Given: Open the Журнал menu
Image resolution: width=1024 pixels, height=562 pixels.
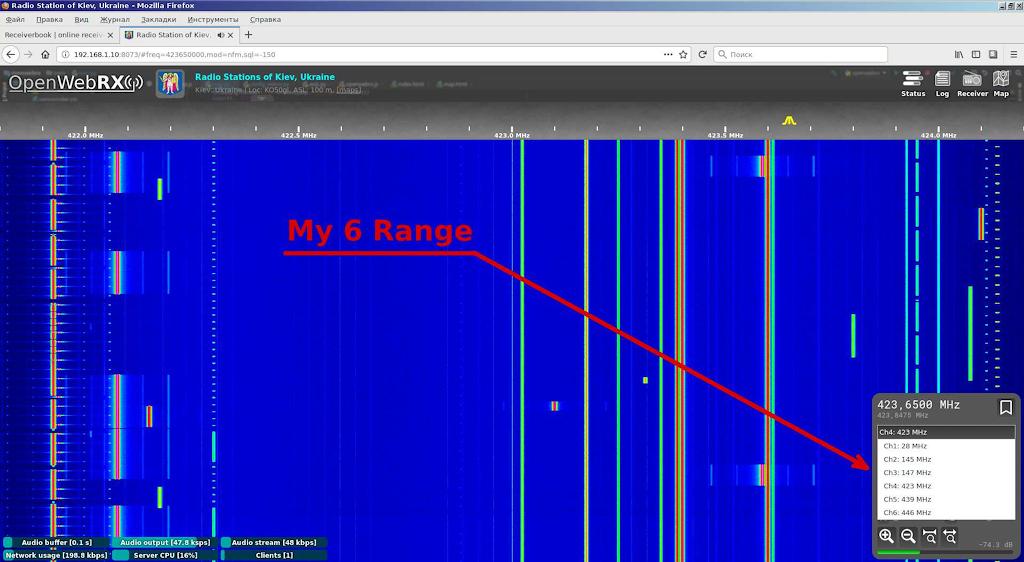Looking at the screenshot, I should click(115, 20).
